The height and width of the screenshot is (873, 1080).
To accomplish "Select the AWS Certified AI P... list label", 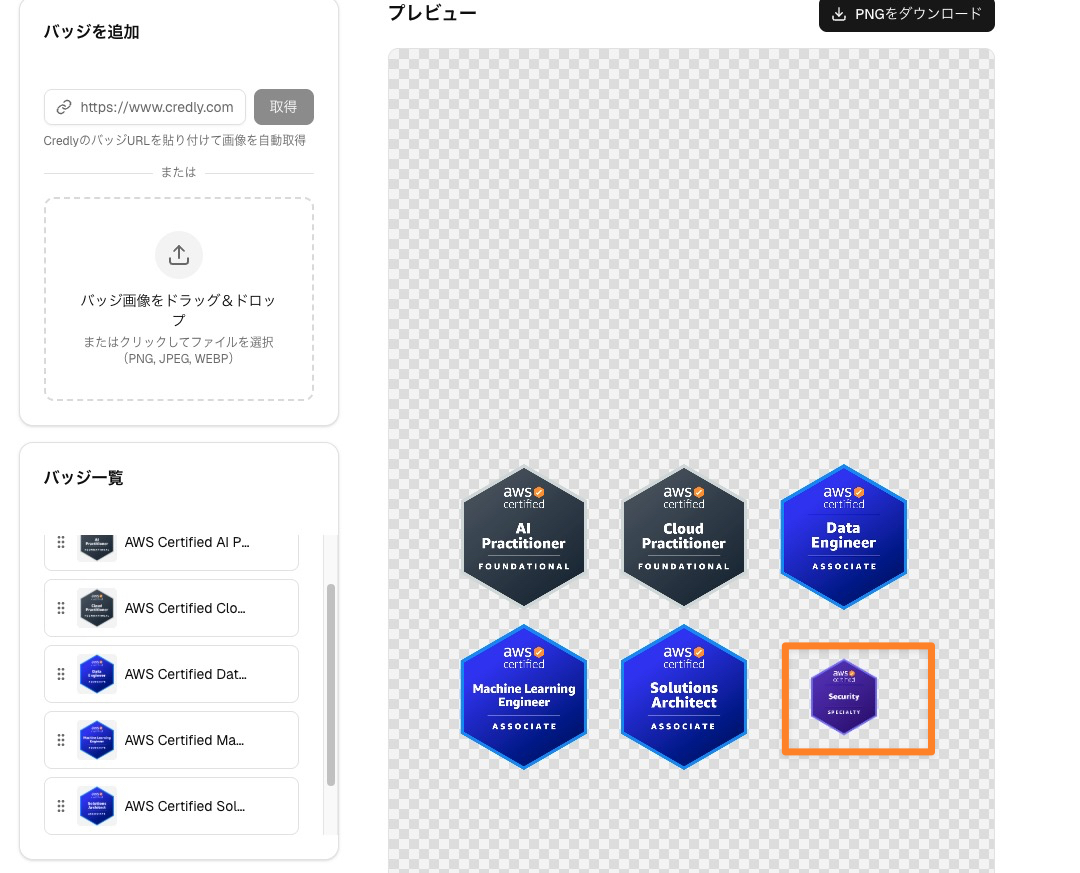I will coord(187,542).
